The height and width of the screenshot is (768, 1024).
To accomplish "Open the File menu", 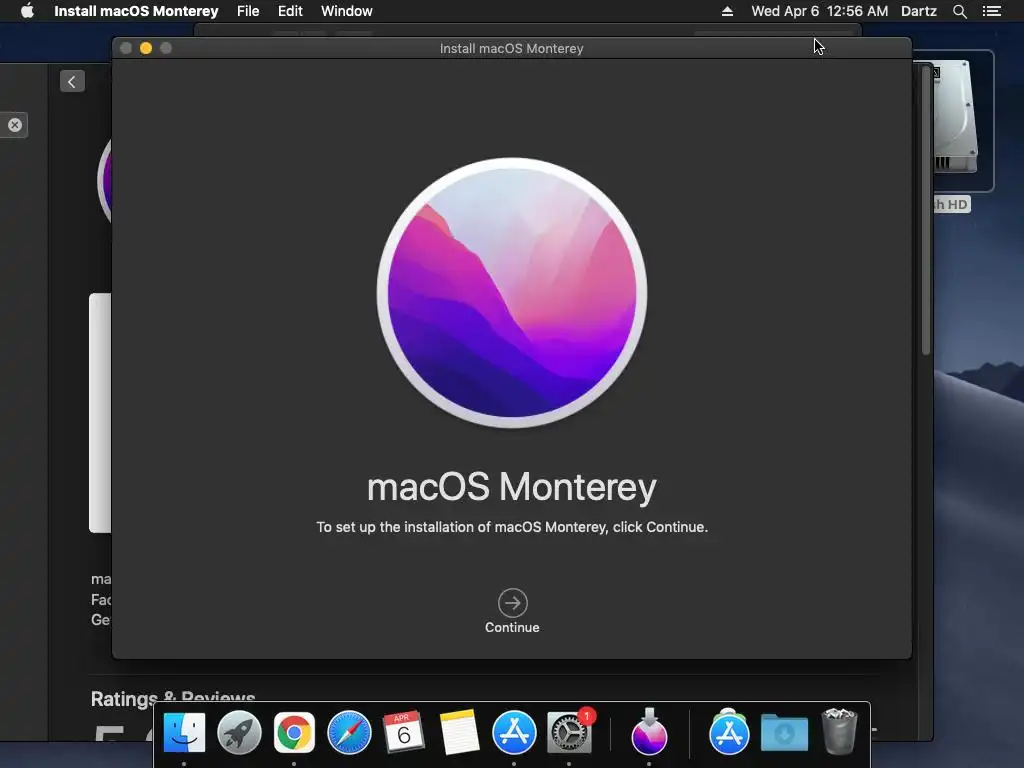I will pyautogui.click(x=248, y=11).
